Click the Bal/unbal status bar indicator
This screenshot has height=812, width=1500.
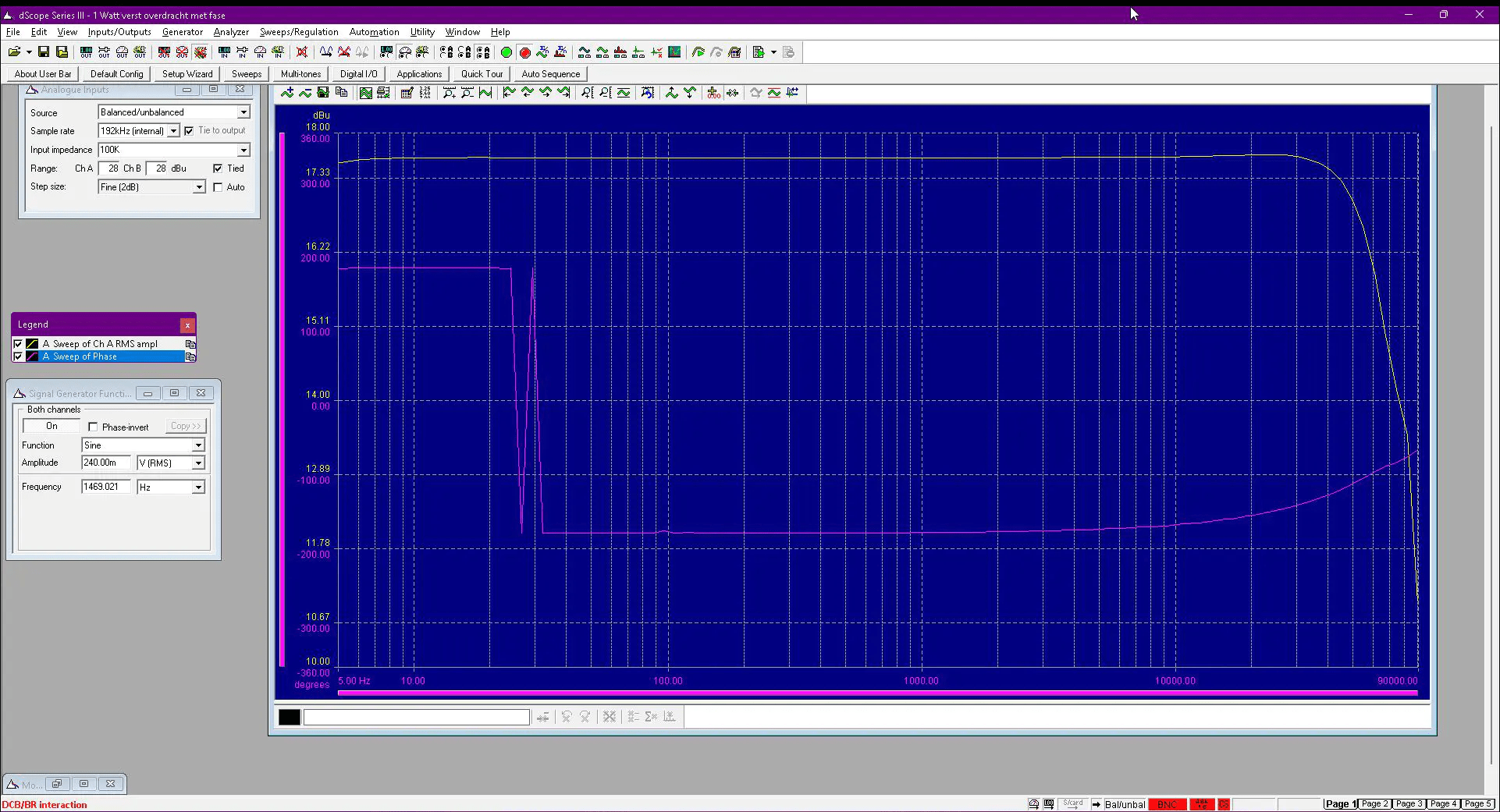pos(1125,804)
